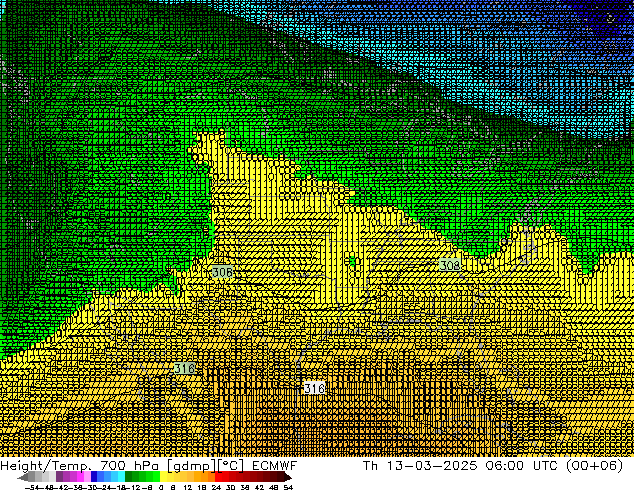Click the grey left arrow end of colorbar
This screenshot has height=490, width=634.
click(23, 477)
